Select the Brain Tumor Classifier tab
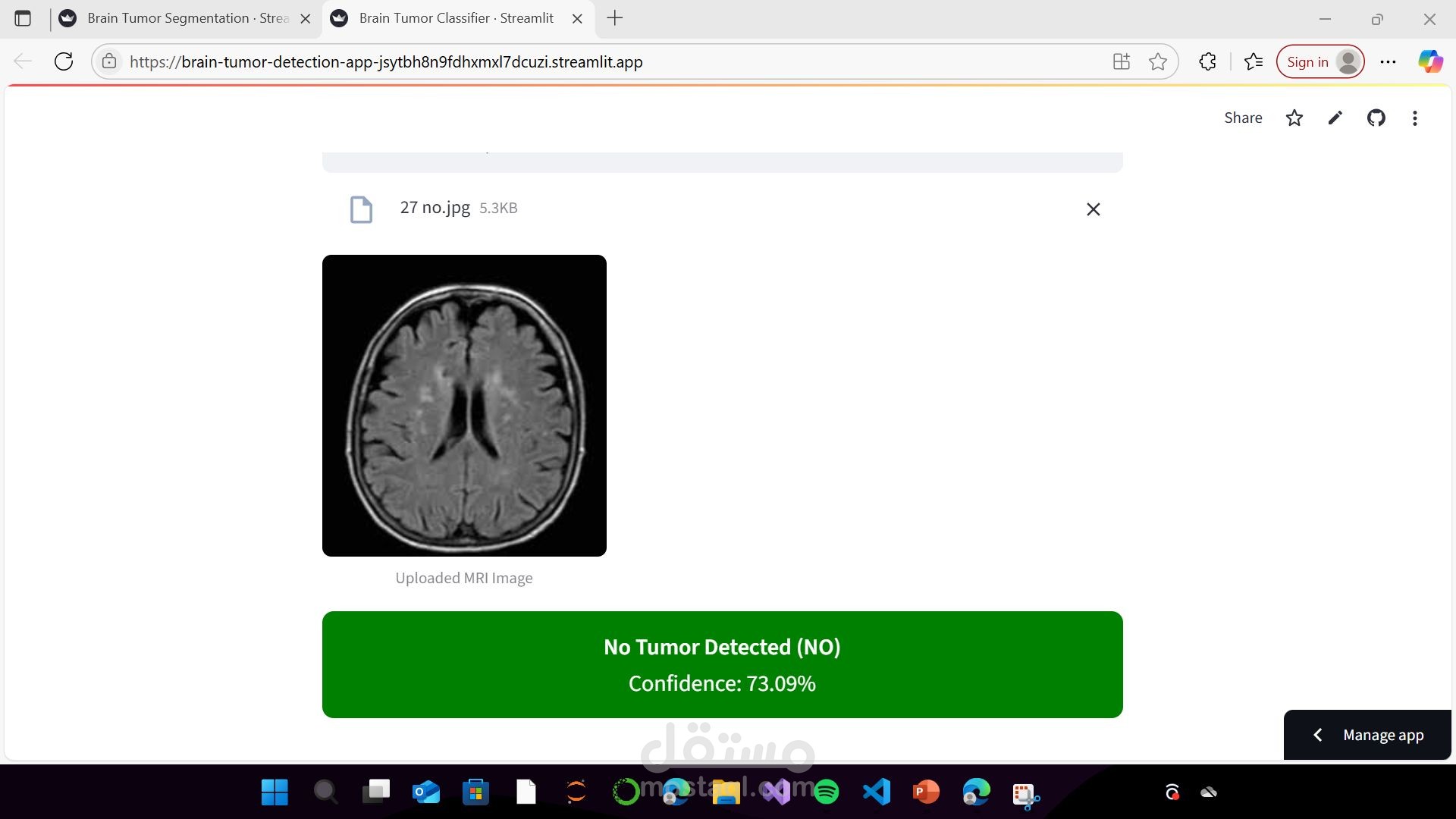The height and width of the screenshot is (819, 1456). (457, 18)
